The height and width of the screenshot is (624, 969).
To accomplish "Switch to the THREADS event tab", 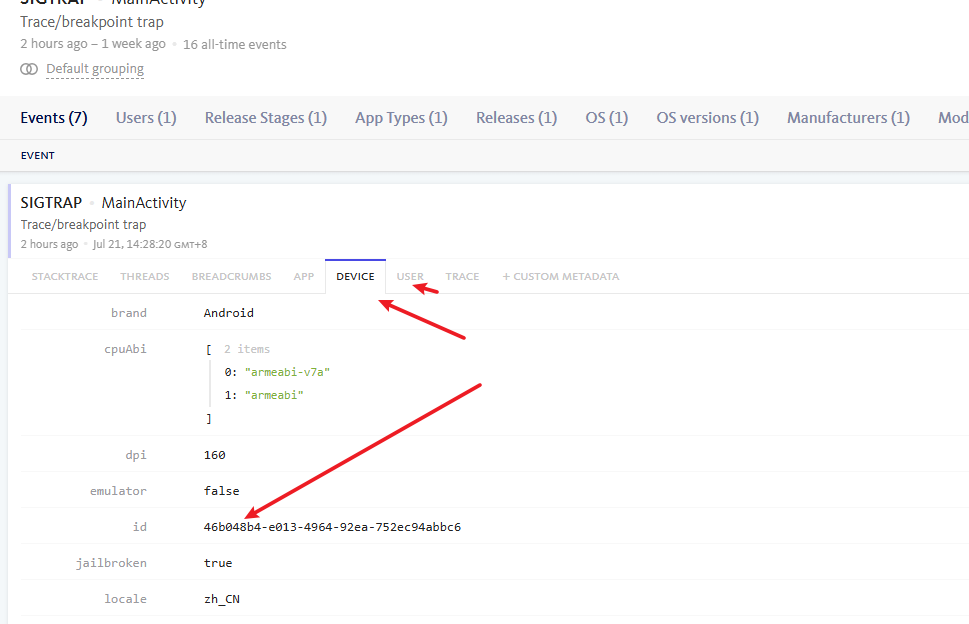I will pyautogui.click(x=145, y=277).
